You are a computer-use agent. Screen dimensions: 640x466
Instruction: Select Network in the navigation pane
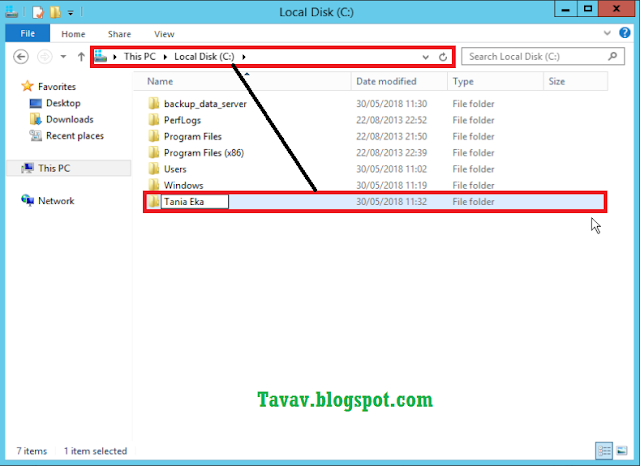[x=56, y=201]
